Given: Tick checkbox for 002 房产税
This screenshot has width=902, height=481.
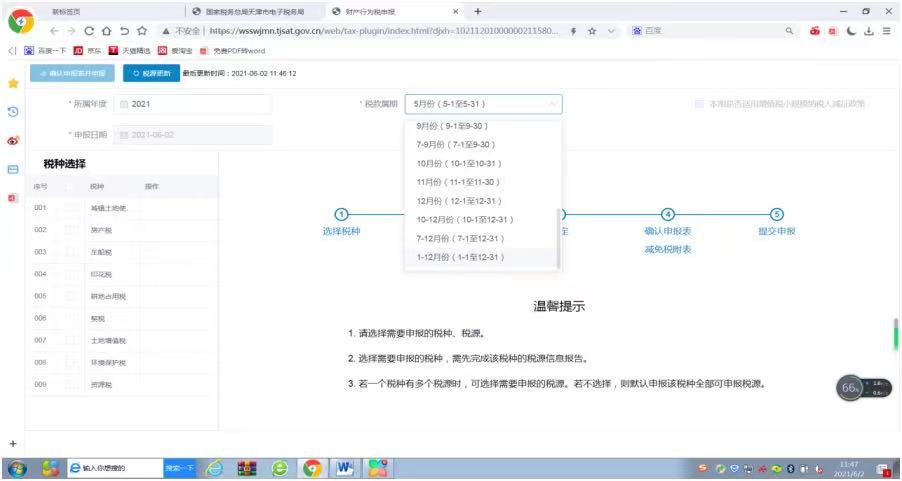Looking at the screenshot, I should (x=70, y=230).
